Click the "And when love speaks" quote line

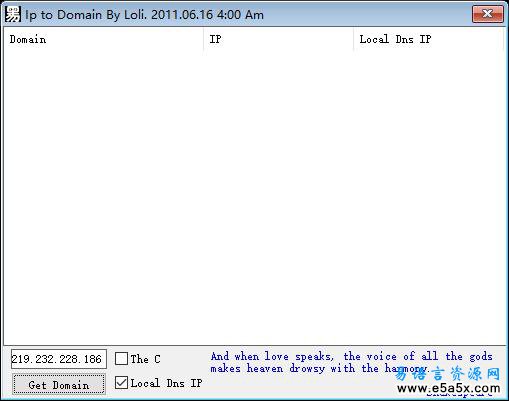tap(351, 356)
